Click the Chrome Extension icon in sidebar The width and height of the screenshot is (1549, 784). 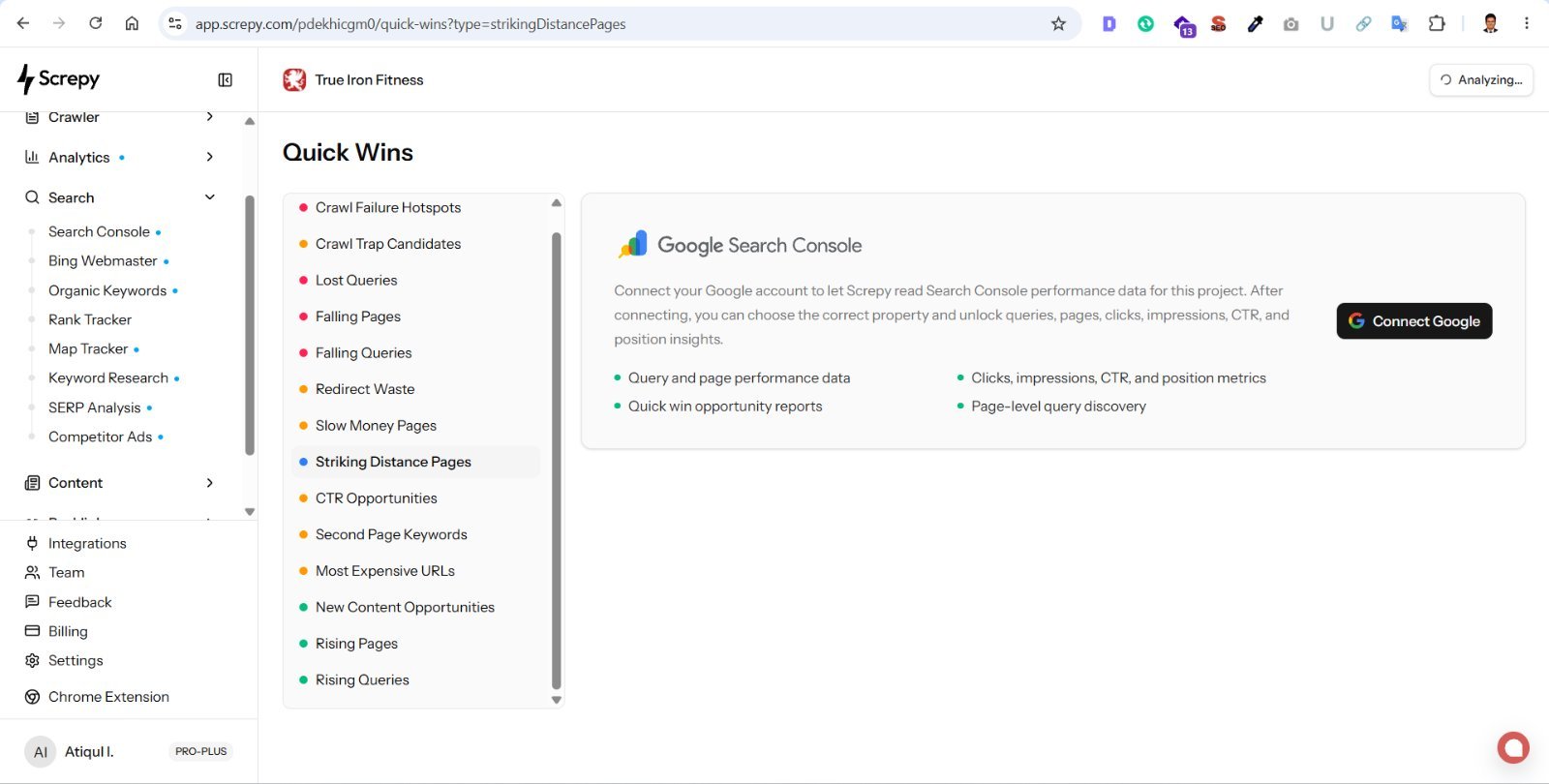pos(32,697)
